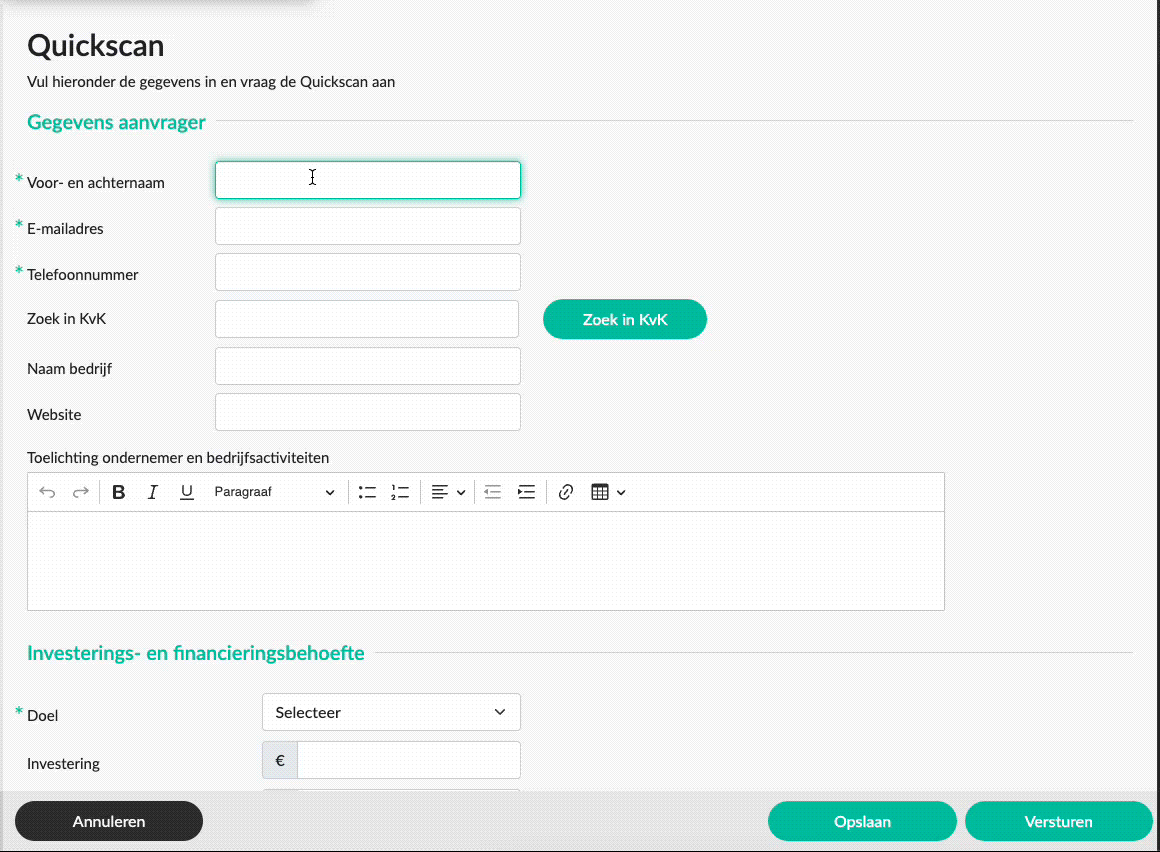
Task: Focus the E-mailadres input field
Action: pyautogui.click(x=367, y=226)
